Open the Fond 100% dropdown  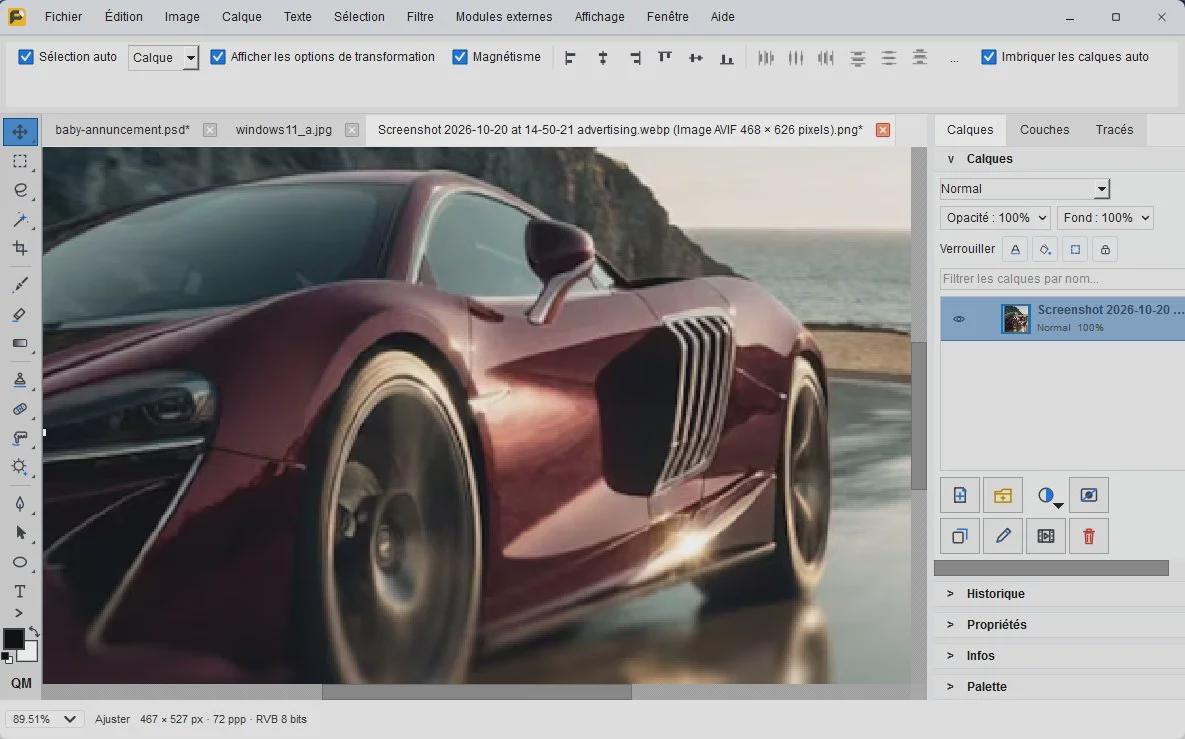(1106, 218)
